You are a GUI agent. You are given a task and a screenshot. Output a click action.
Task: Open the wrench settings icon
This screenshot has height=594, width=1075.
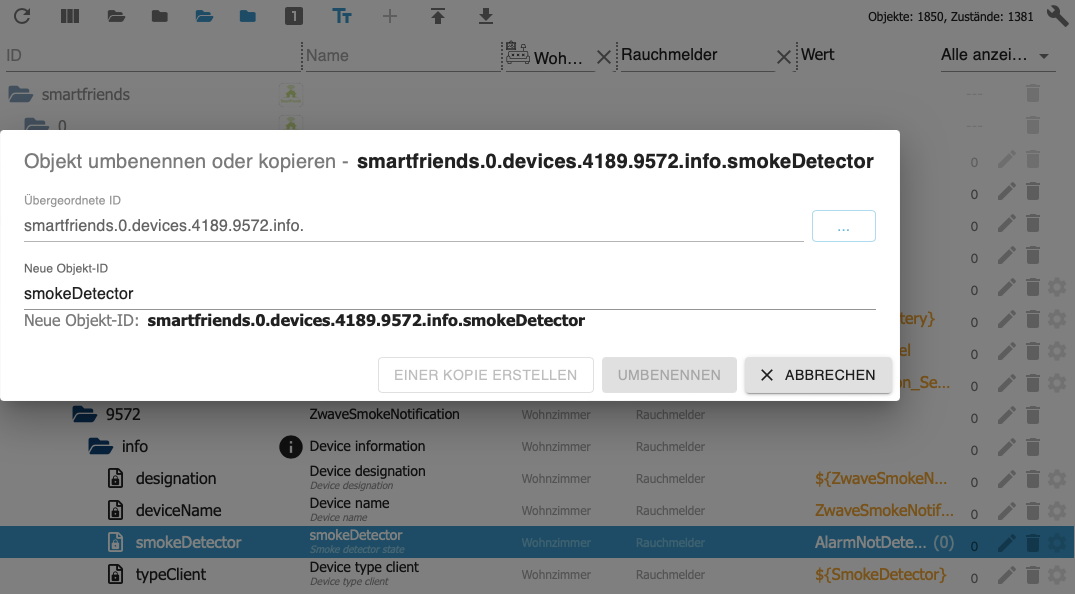pyautogui.click(x=1057, y=16)
